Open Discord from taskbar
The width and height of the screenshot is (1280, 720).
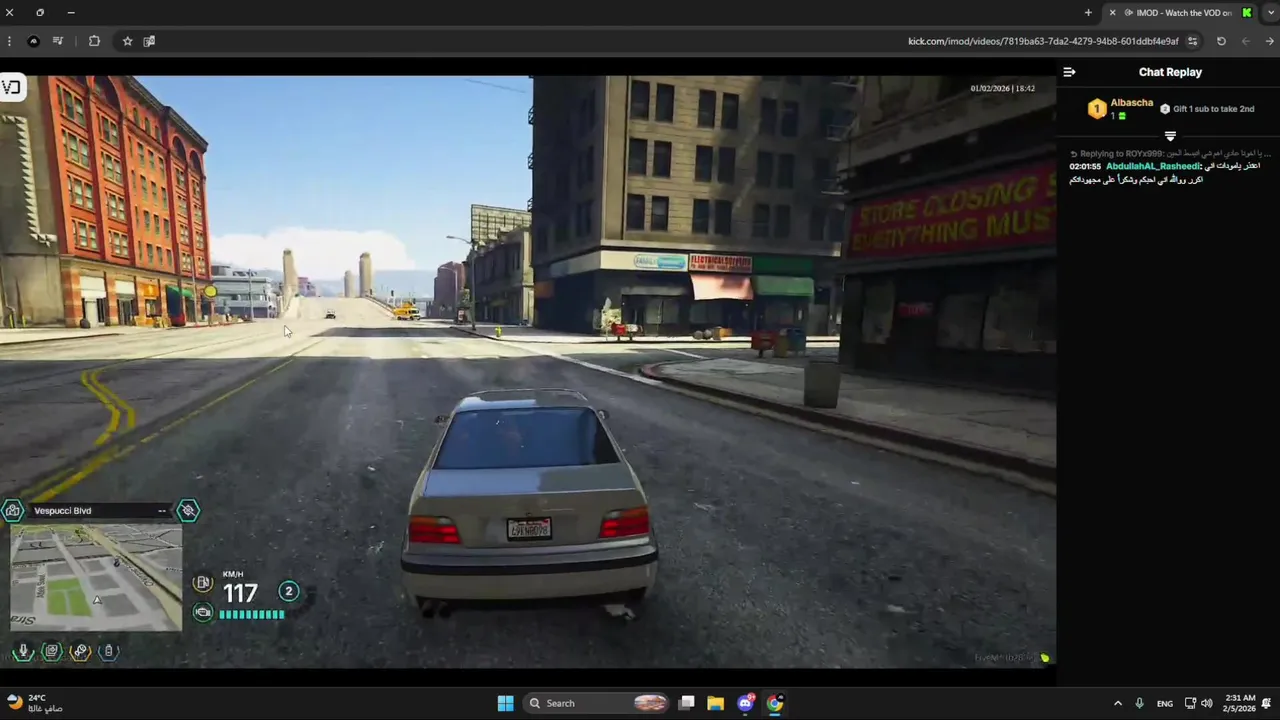[x=745, y=703]
